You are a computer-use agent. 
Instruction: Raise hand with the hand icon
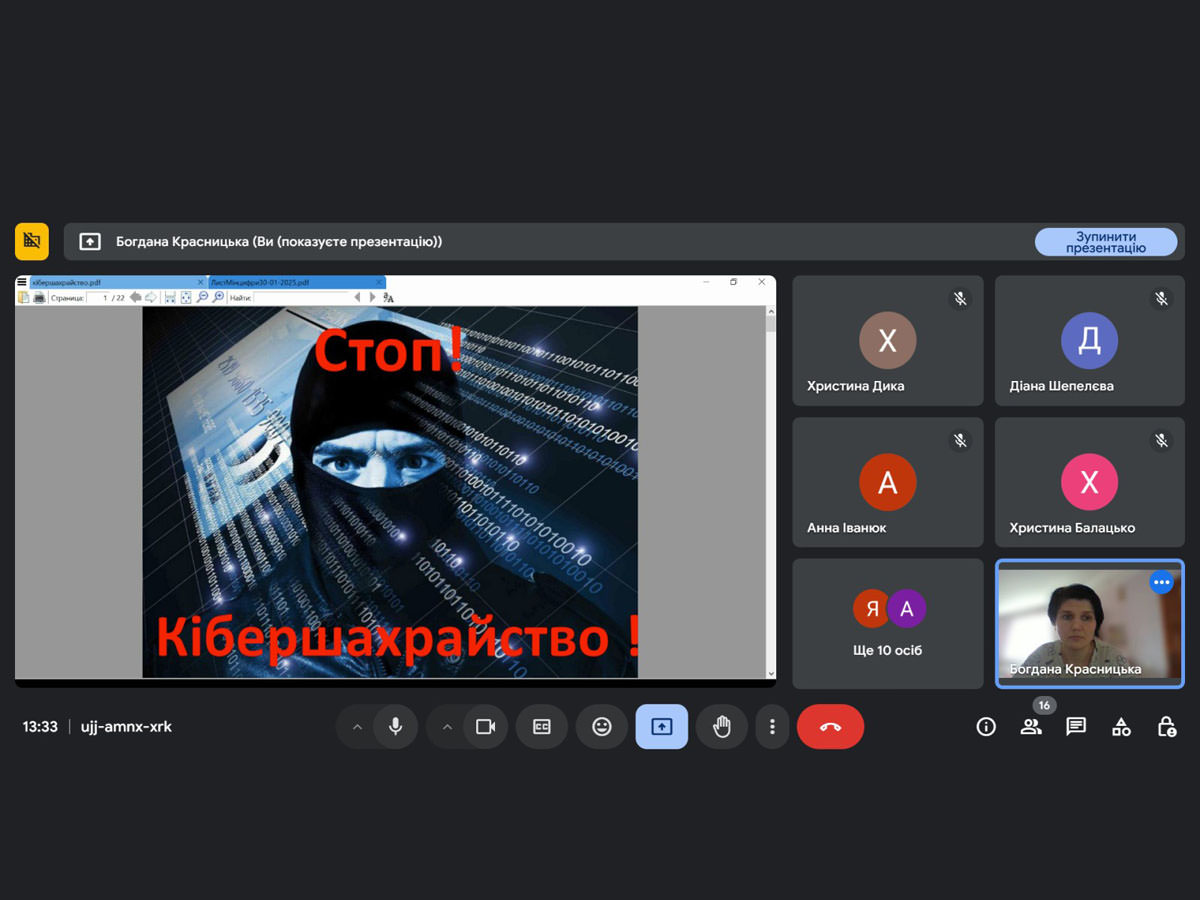[722, 727]
